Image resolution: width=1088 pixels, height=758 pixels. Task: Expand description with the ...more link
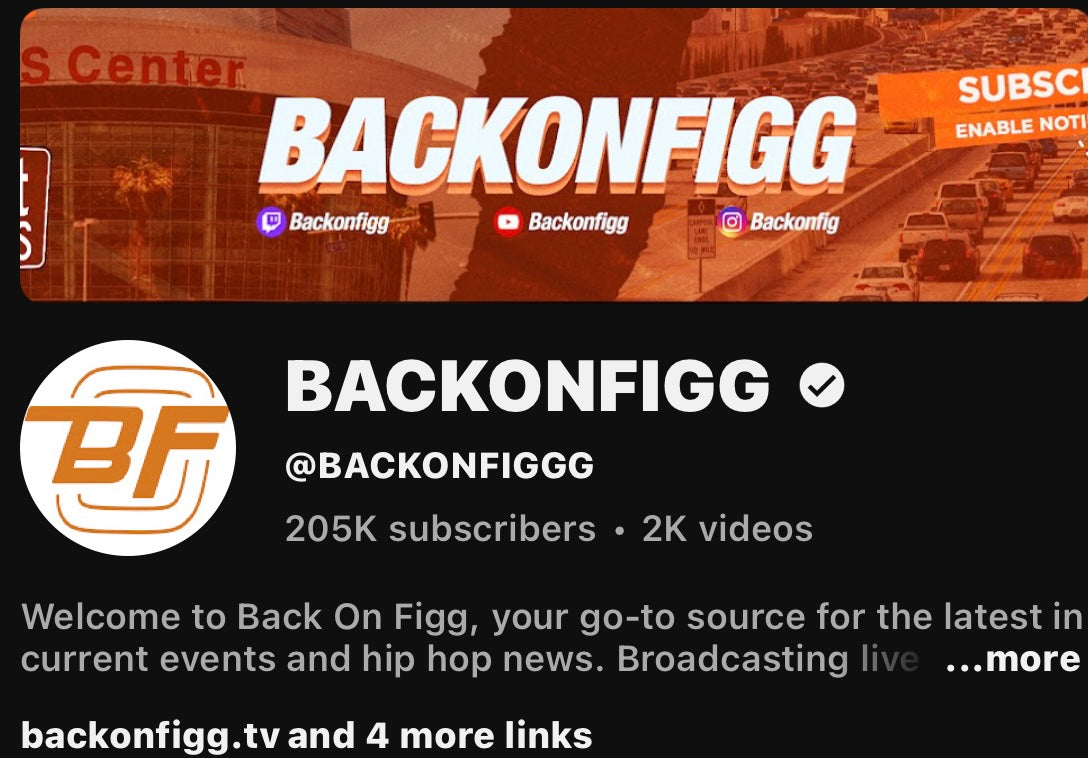click(x=1013, y=659)
